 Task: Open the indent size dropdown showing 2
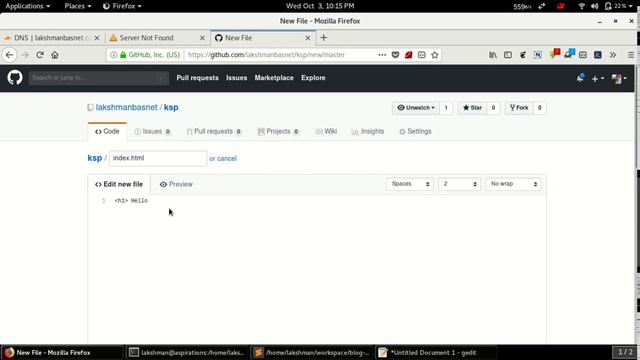[x=460, y=184]
